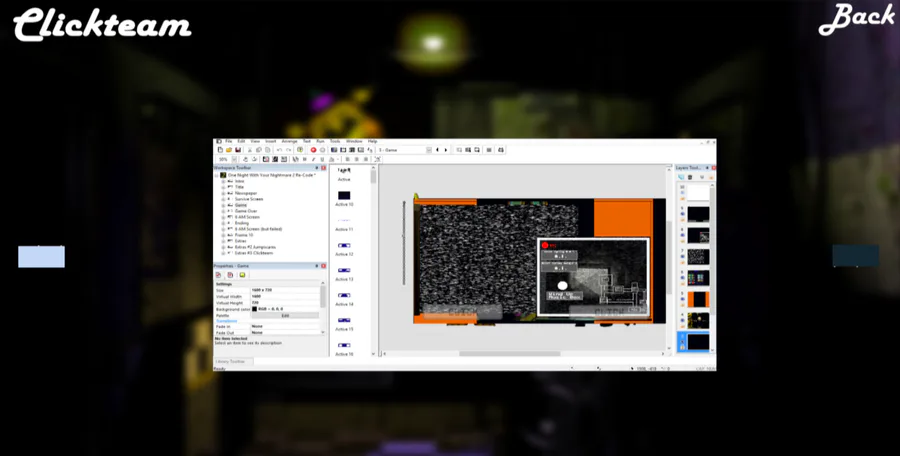Open the Edit menu
The image size is (900, 456).
(241, 141)
